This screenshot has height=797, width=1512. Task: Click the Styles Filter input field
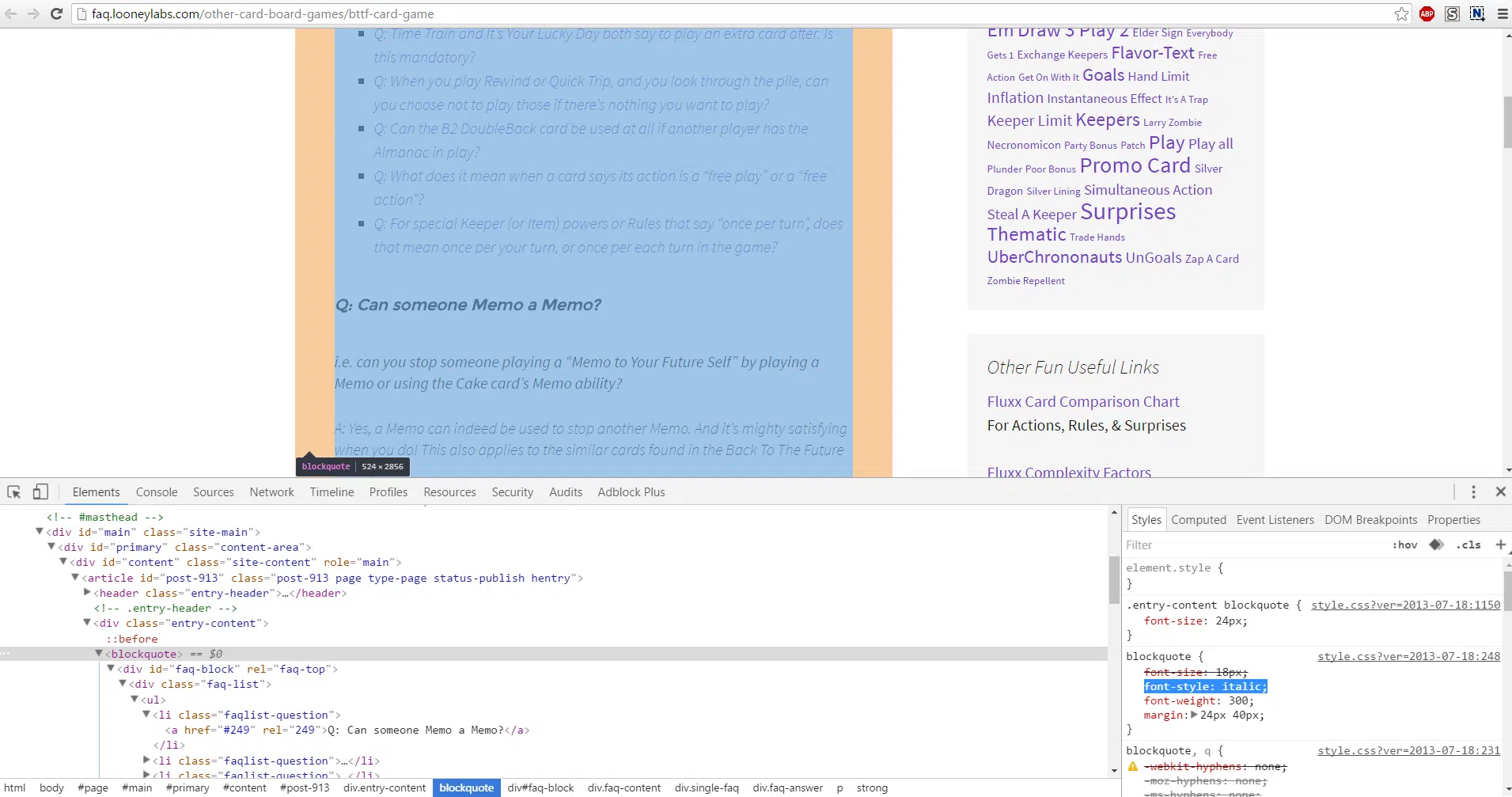click(x=1250, y=545)
